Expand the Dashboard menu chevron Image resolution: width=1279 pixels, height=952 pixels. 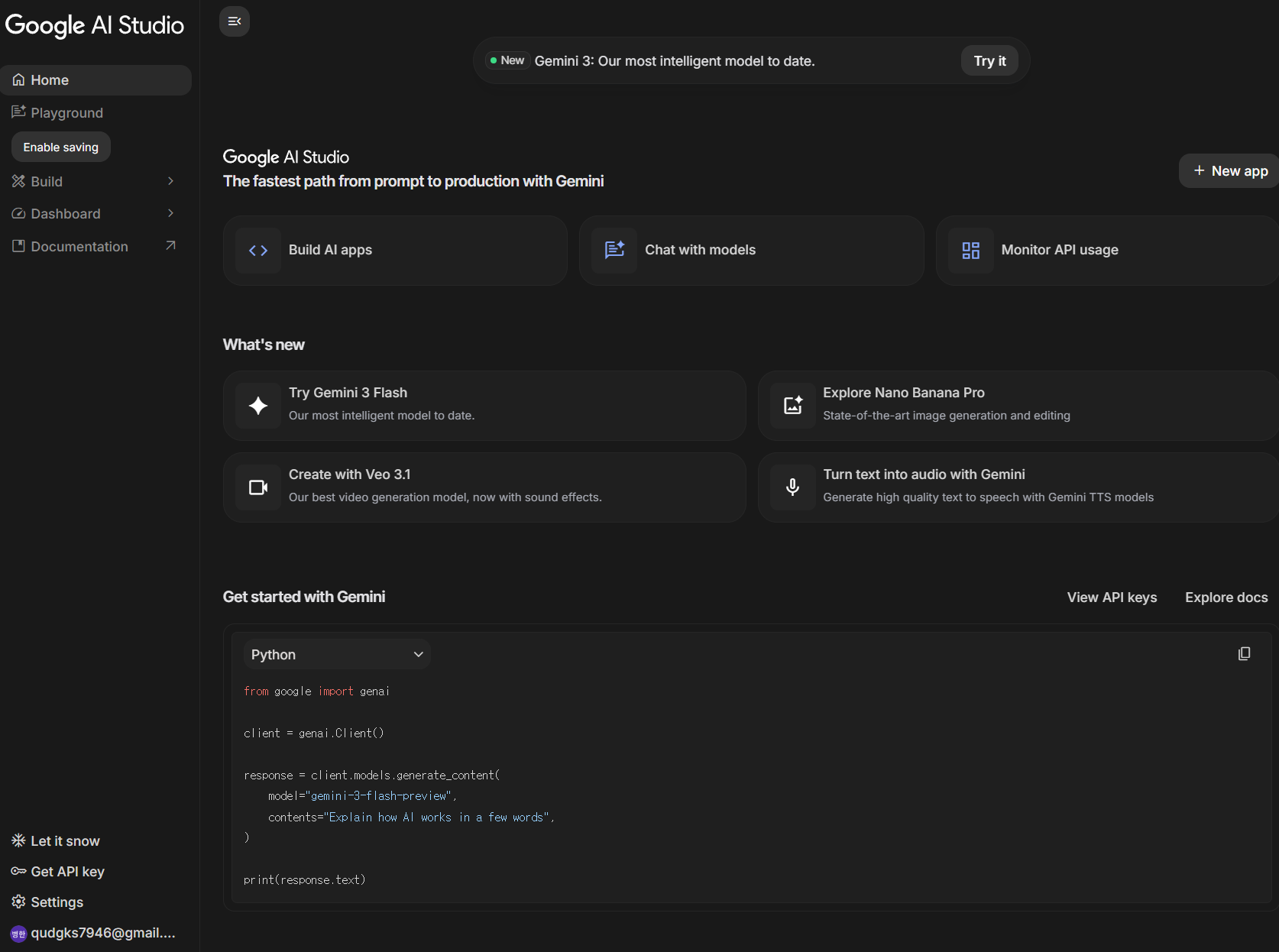coord(170,213)
